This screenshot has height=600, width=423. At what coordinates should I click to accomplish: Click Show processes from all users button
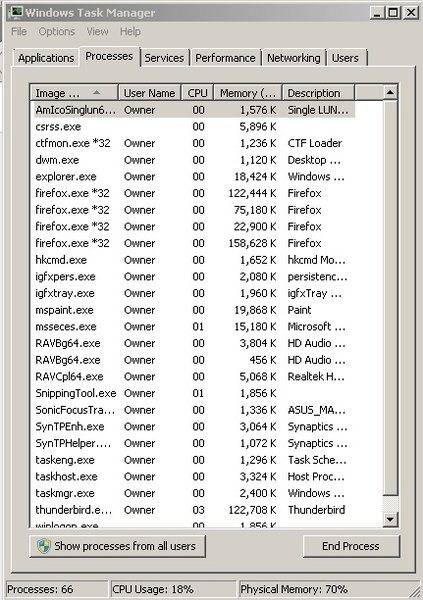(x=117, y=546)
